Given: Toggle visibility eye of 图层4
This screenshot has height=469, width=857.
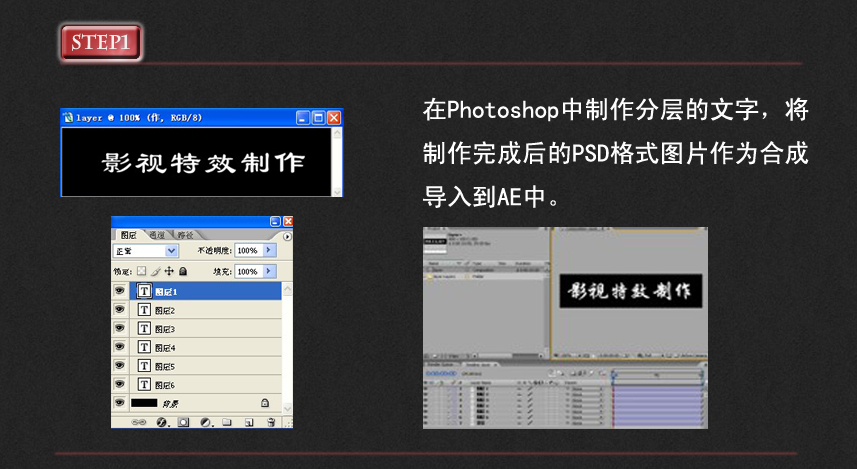Looking at the screenshot, I should click(x=119, y=347).
